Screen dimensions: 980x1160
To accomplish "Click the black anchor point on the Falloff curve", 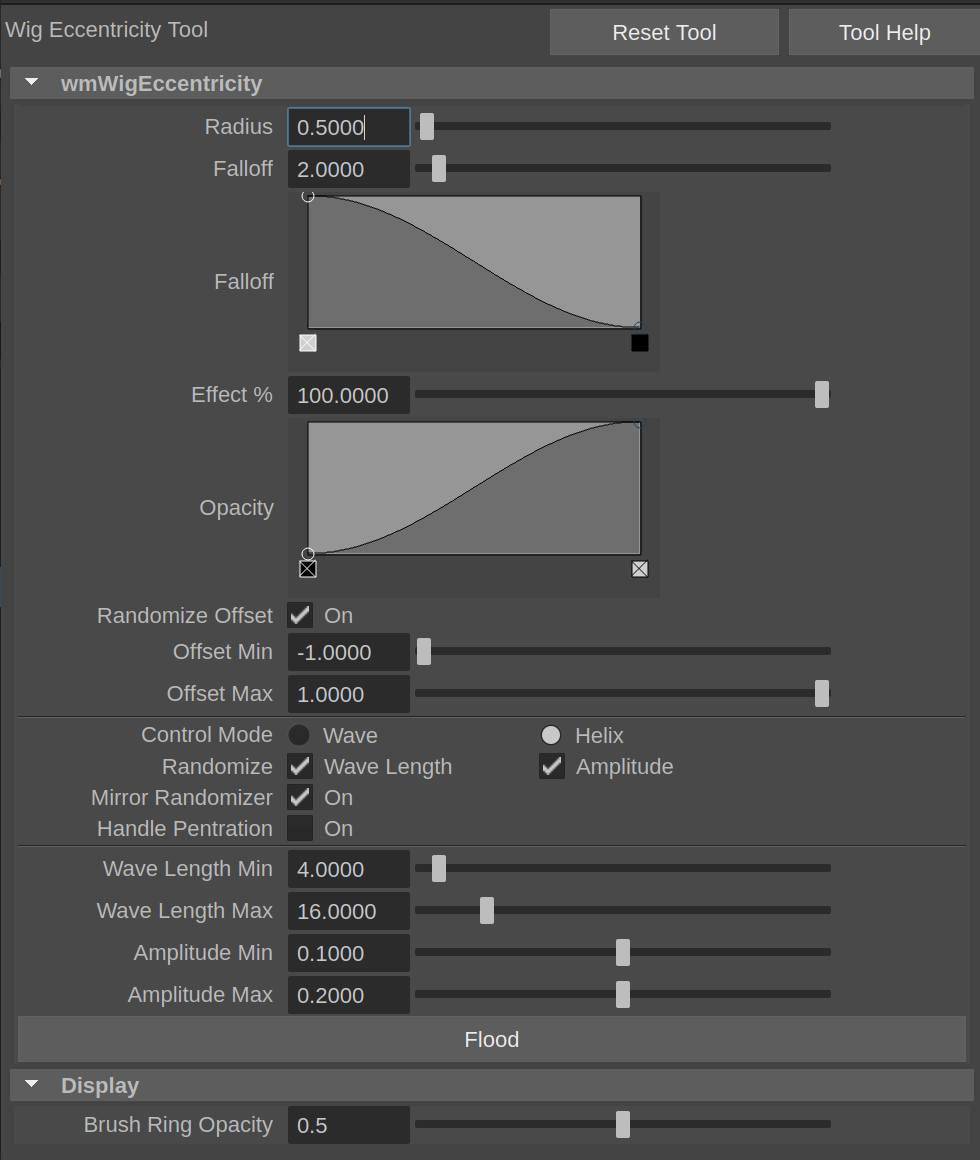I will pyautogui.click(x=640, y=342).
